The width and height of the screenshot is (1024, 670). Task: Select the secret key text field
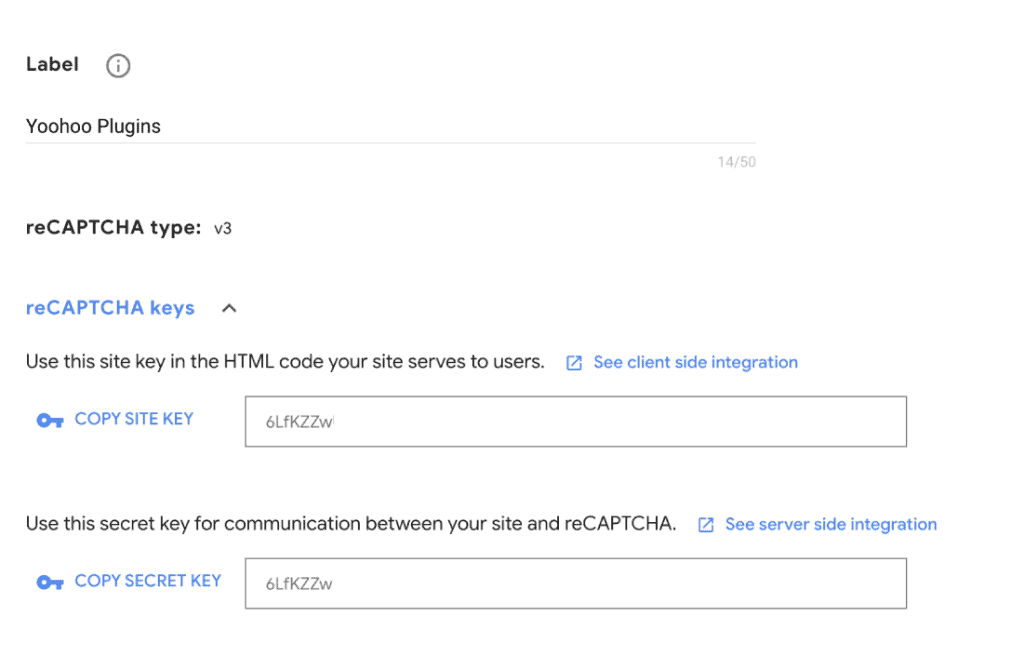575,583
